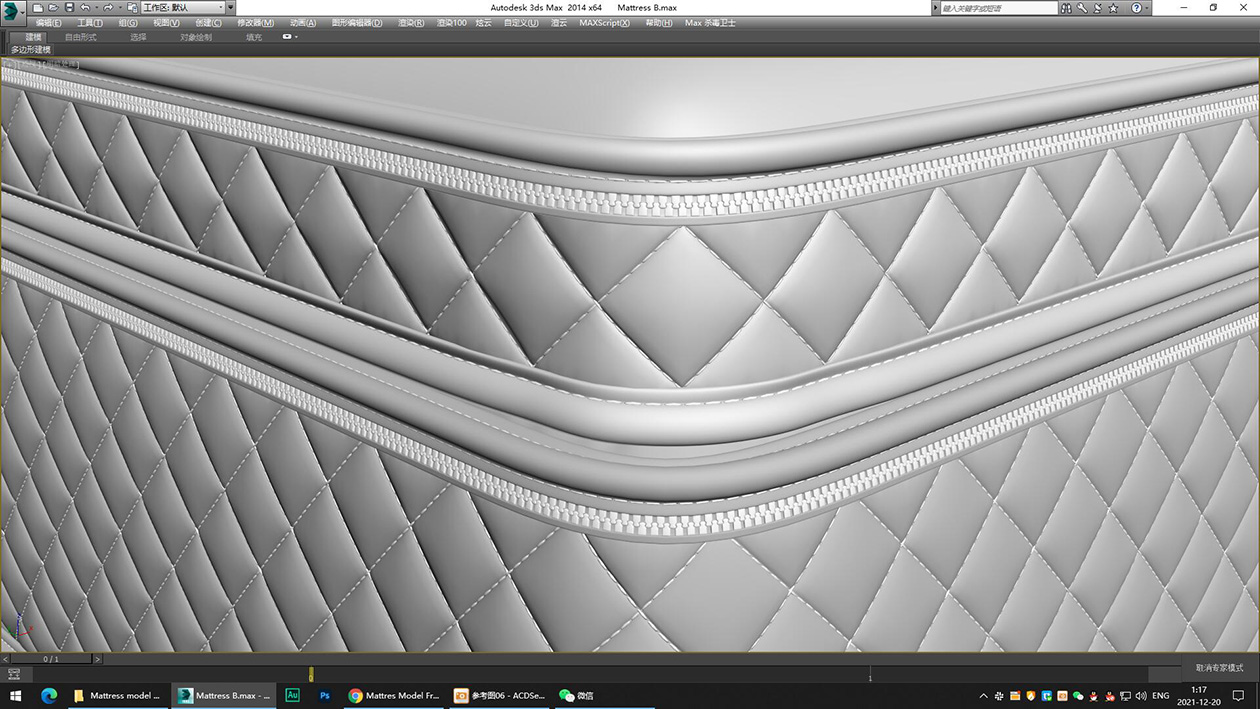Click the Save File floppy icon
Screen dimensions: 1260x709
(69, 8)
